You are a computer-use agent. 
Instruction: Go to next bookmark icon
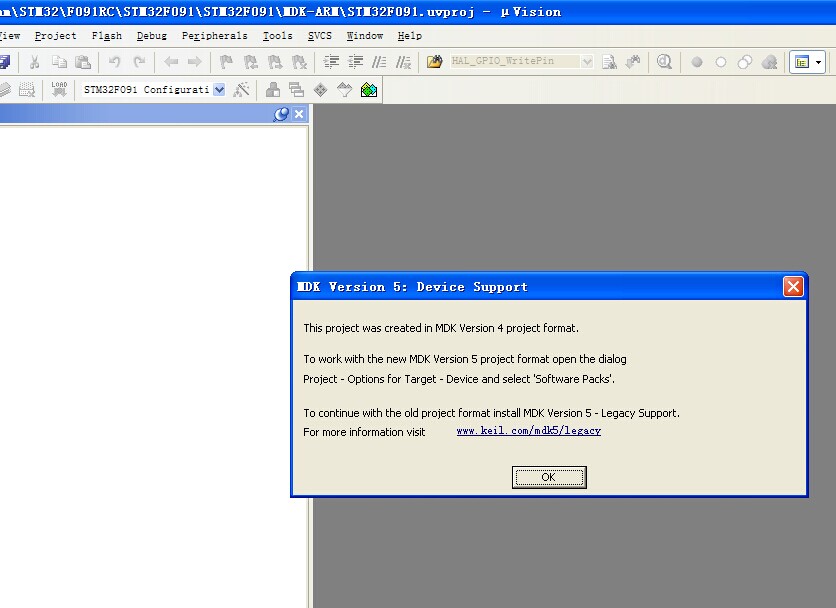(x=275, y=62)
